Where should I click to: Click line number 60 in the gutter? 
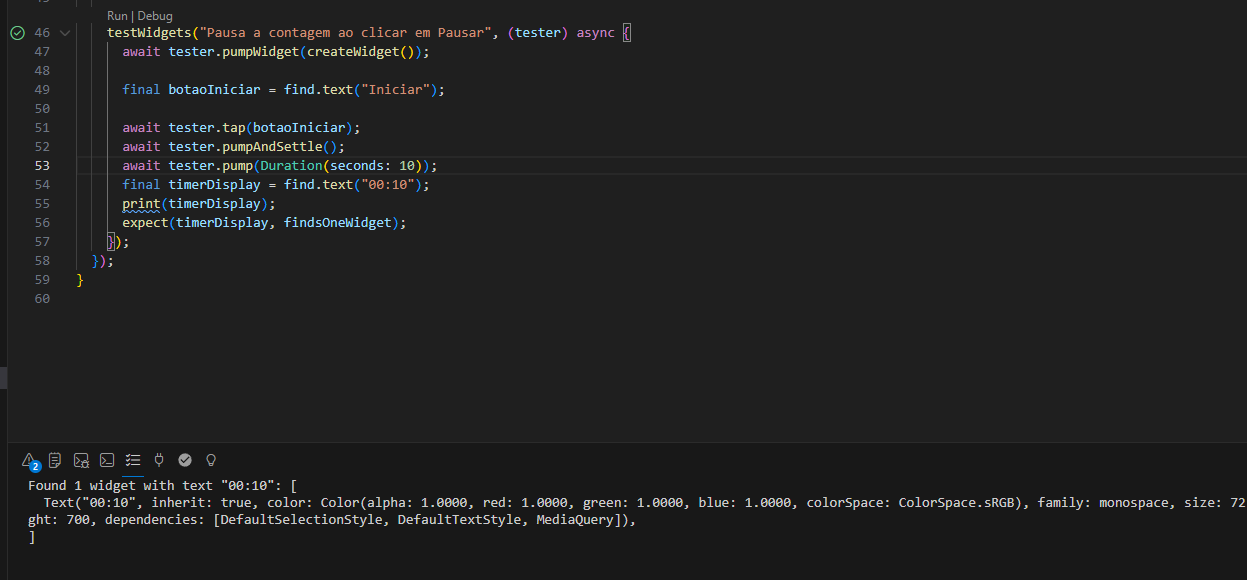tap(42, 298)
